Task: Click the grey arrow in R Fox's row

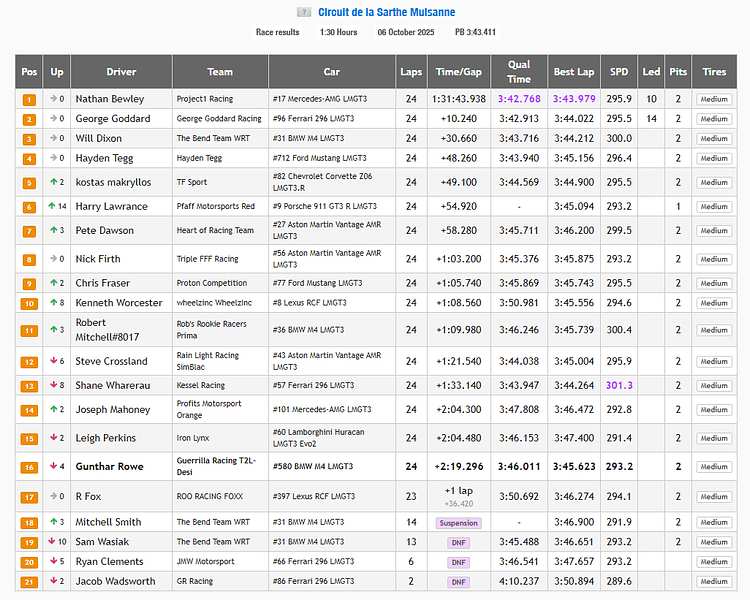Action: 52,497
